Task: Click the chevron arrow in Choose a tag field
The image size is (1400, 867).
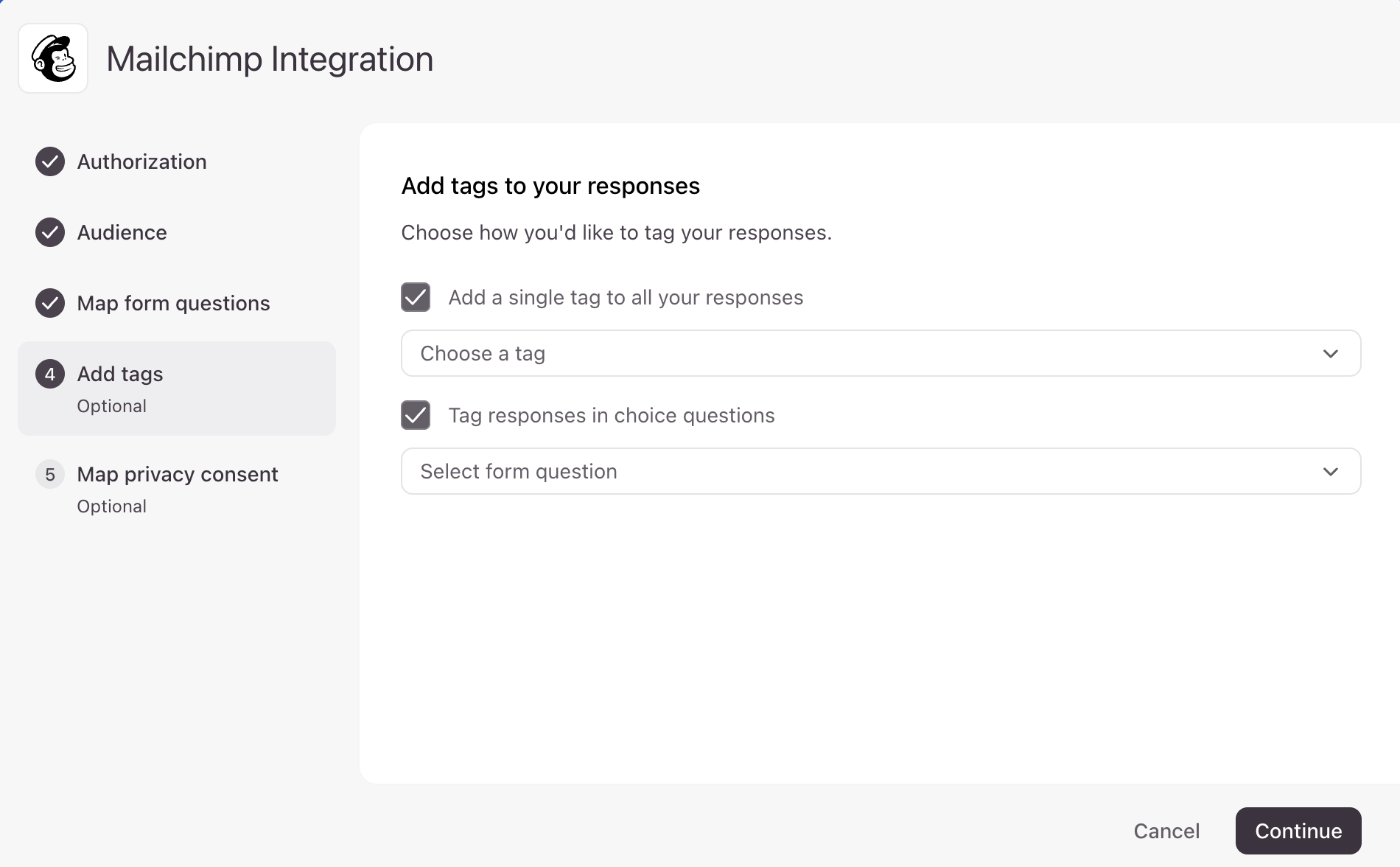Action: point(1330,354)
